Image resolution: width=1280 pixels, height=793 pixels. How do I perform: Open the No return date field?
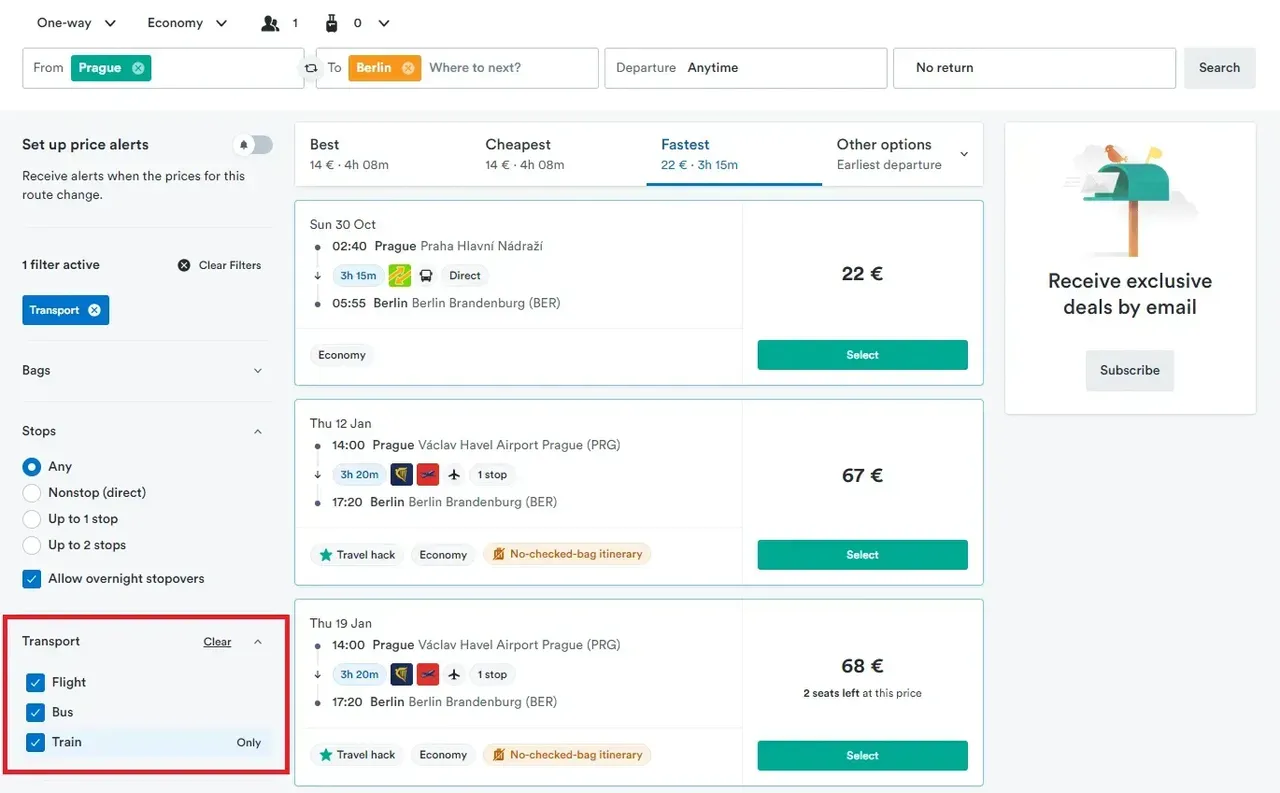(1034, 68)
